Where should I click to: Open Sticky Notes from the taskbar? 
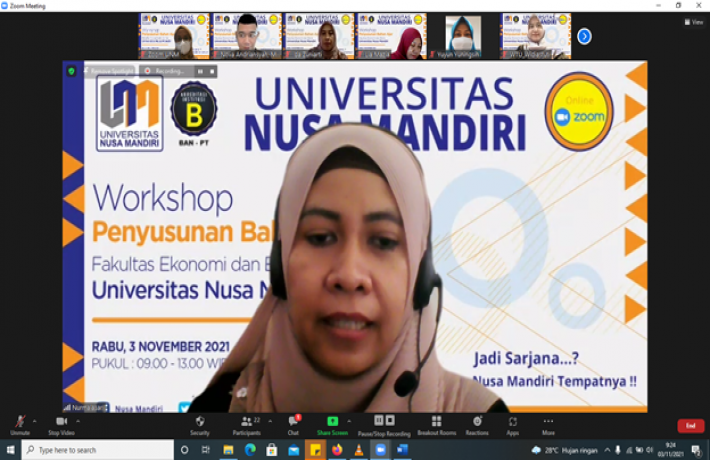(315, 450)
